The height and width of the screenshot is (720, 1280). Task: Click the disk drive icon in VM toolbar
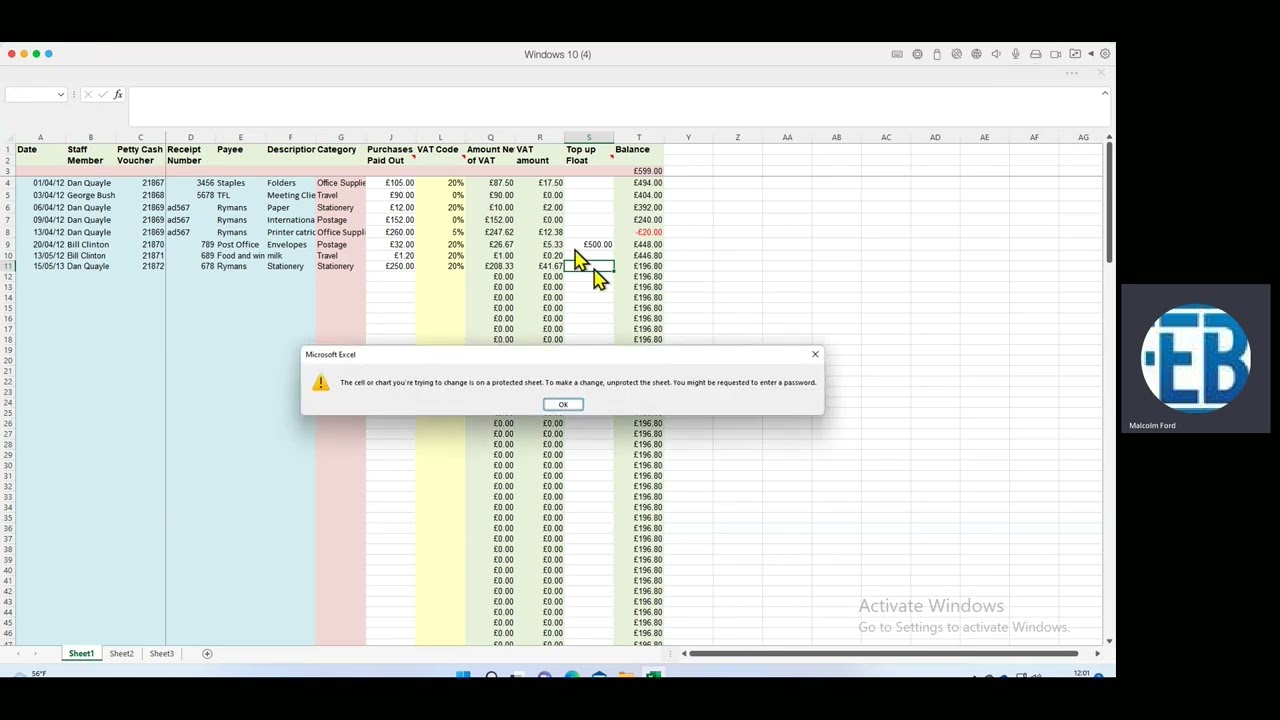1036,54
